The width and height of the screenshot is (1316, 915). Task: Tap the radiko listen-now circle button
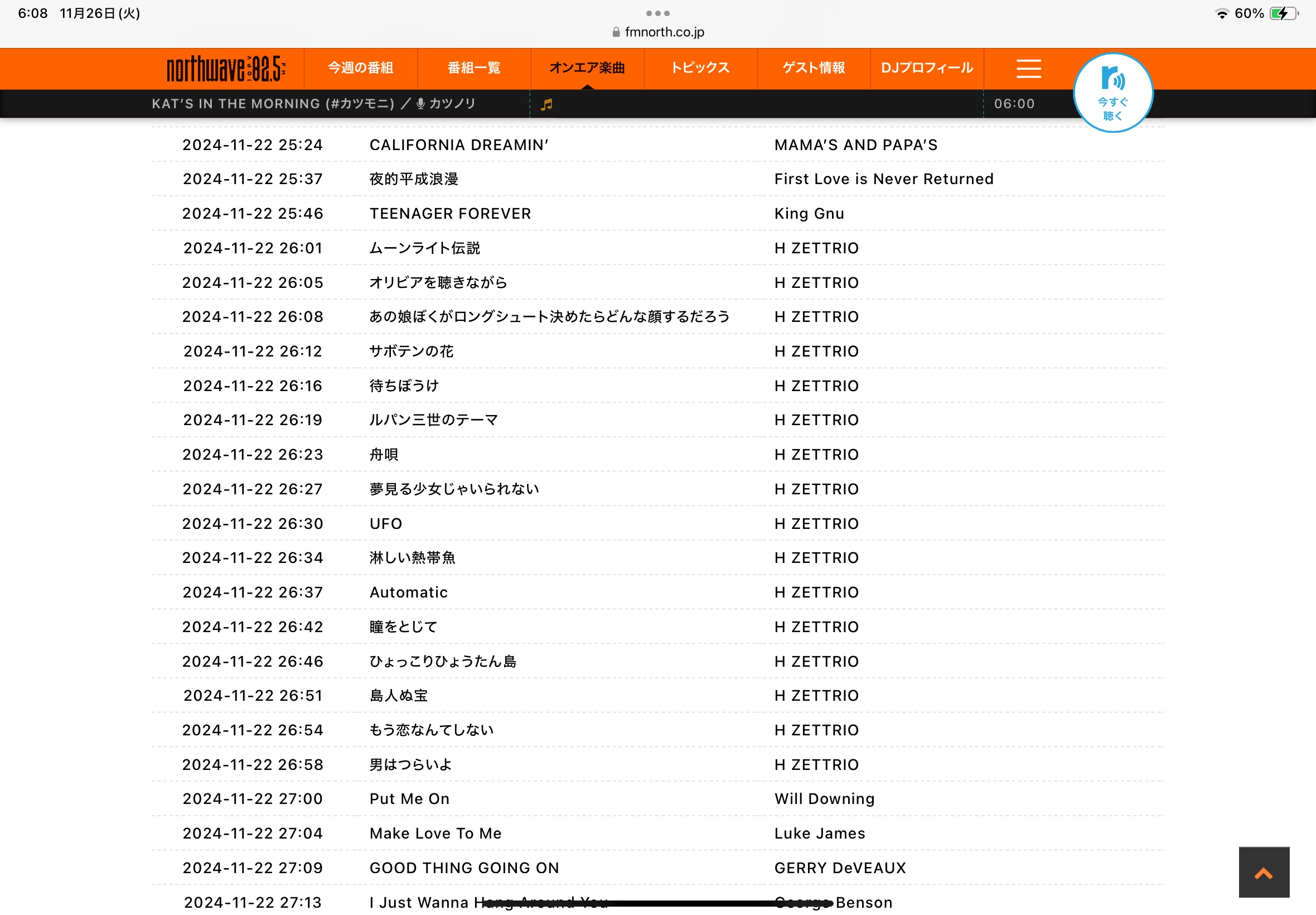click(1112, 93)
